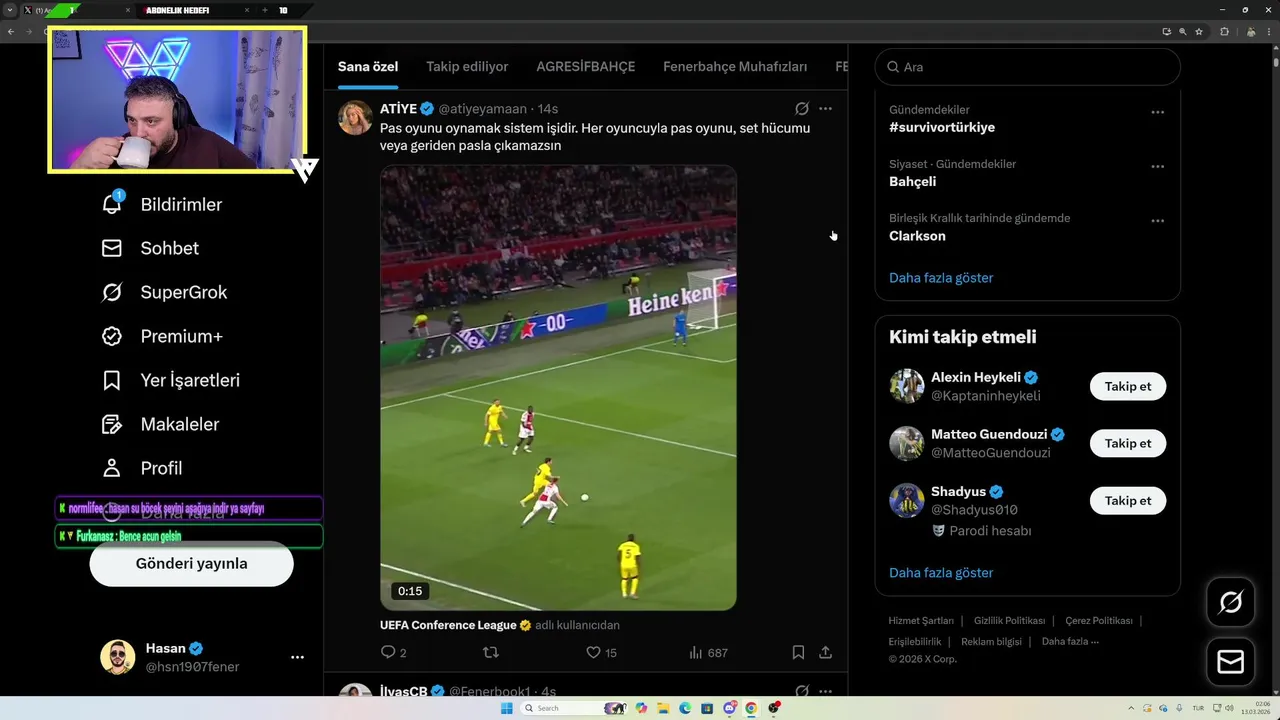
Task: Follow Matteo Guendouzi with Takip et
Action: (1128, 443)
